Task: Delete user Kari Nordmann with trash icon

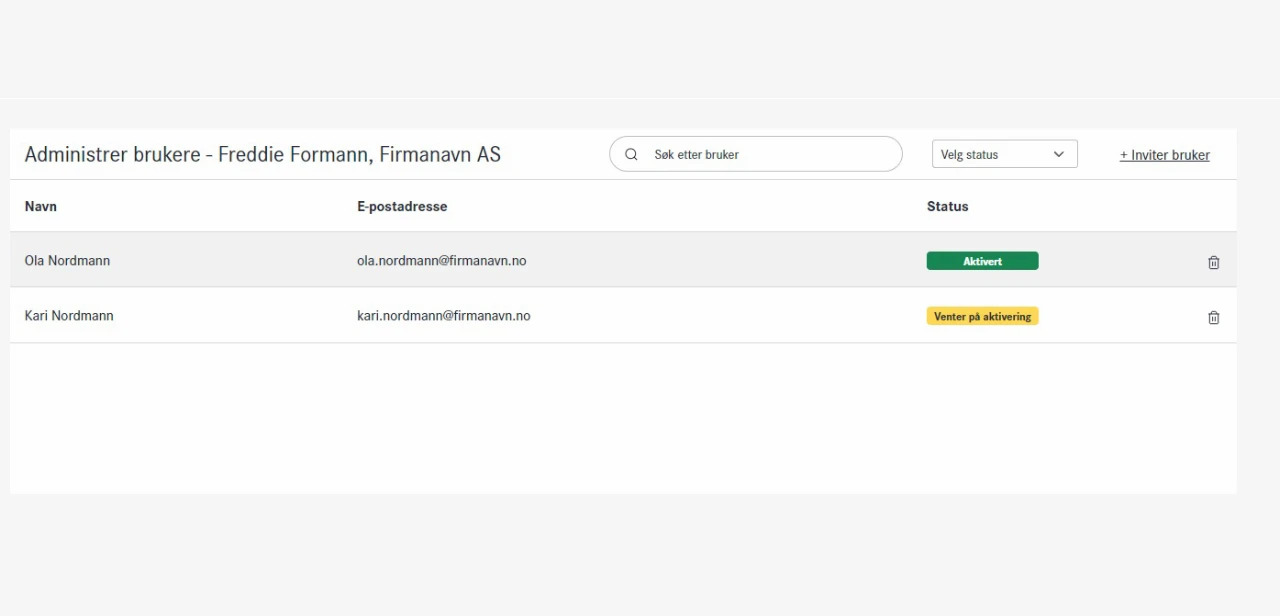Action: (x=1213, y=317)
